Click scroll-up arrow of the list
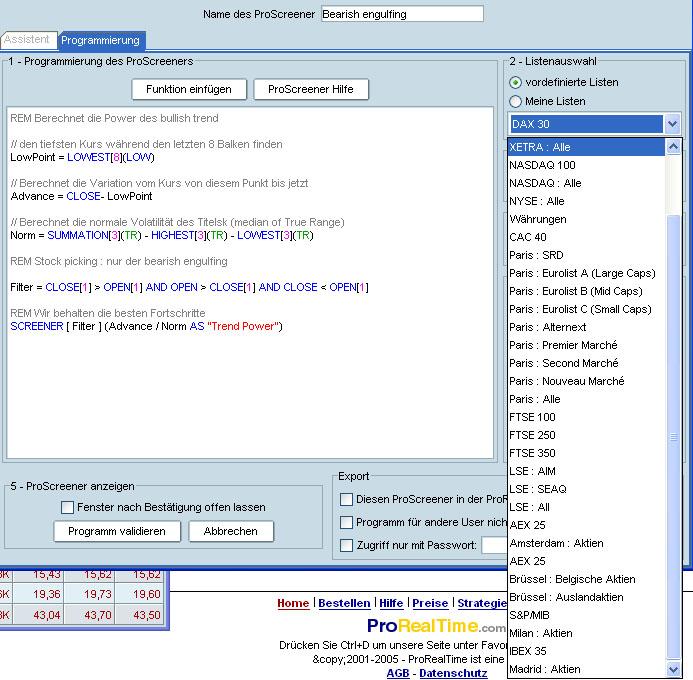Viewport: 693px width, 680px height. (673, 147)
